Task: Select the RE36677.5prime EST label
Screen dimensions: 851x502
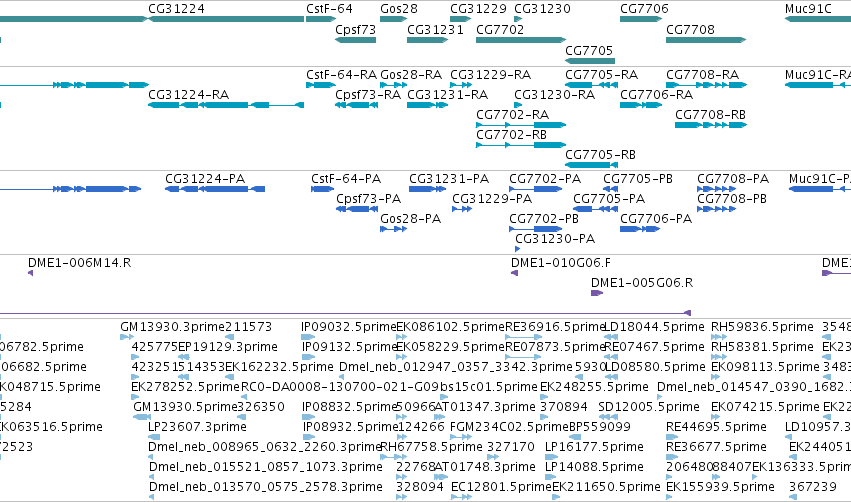Action: point(716,447)
